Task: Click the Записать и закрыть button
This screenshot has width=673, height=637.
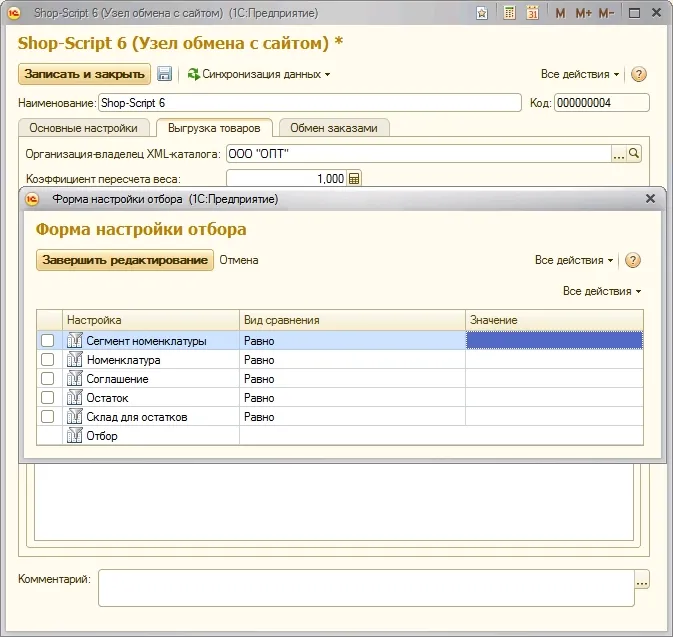Action: click(84, 74)
